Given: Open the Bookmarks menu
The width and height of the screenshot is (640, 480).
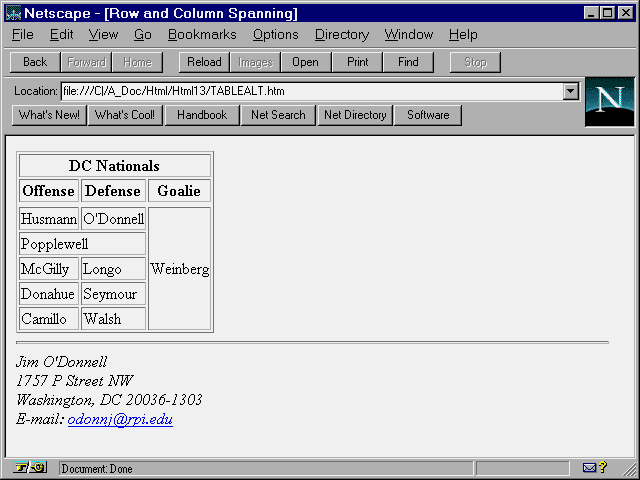Looking at the screenshot, I should pos(202,34).
